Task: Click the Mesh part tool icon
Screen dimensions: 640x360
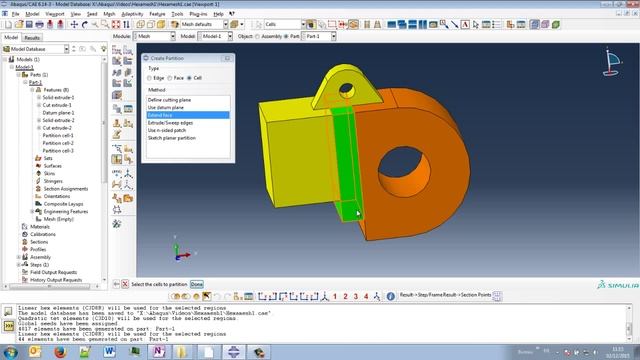Action: click(117, 61)
